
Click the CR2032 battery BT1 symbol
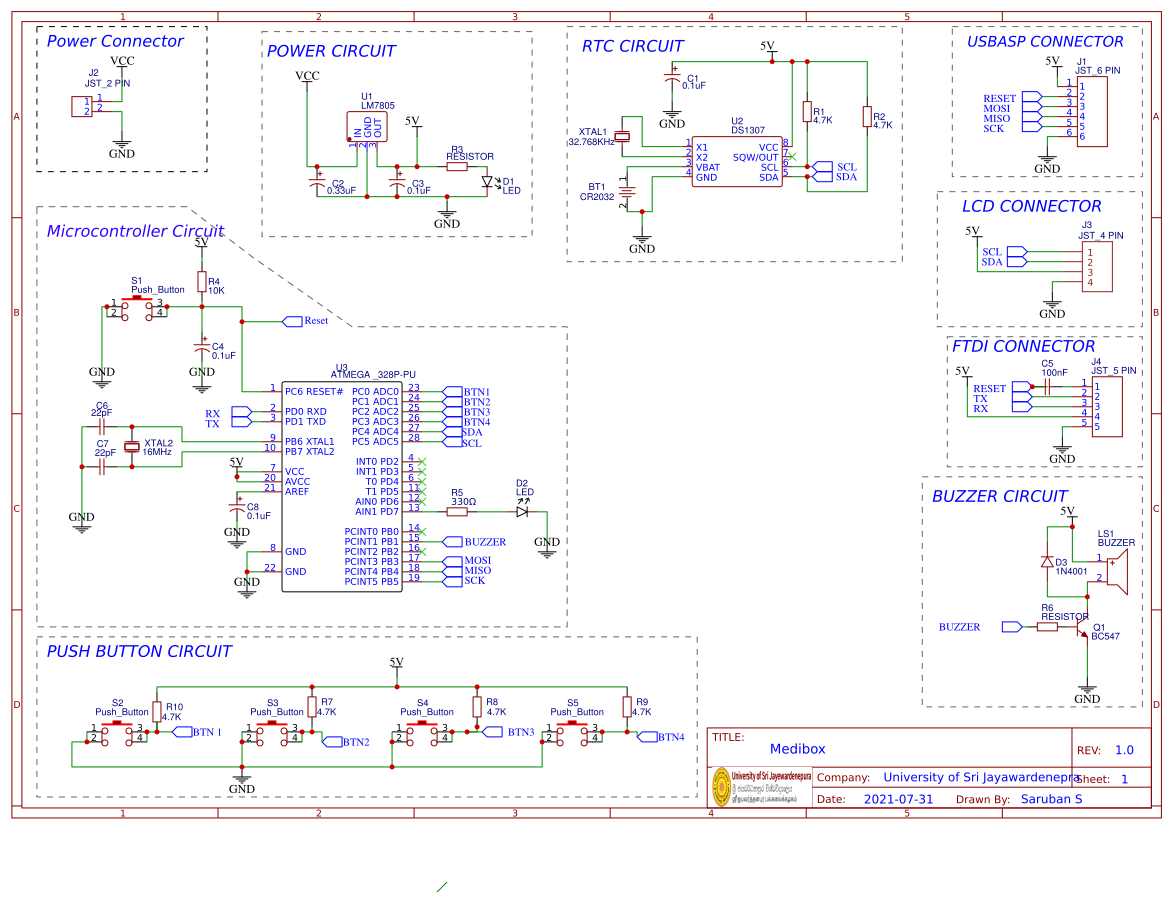point(626,192)
